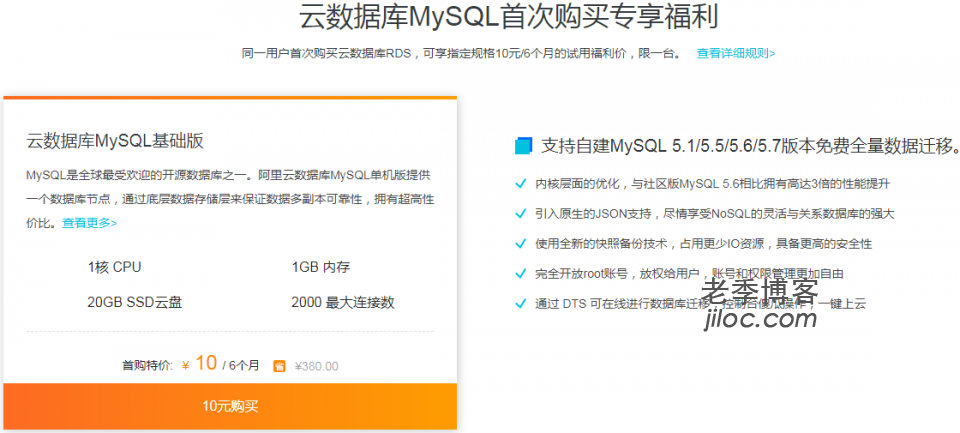Click the subtitle about 10元/6个月 trial

(x=461, y=53)
